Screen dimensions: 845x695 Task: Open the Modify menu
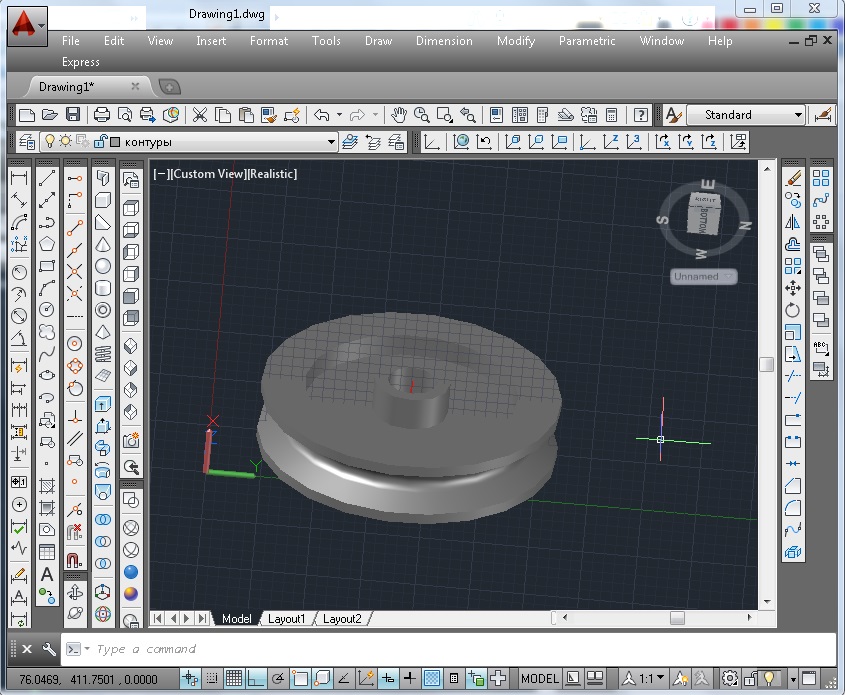[516, 41]
